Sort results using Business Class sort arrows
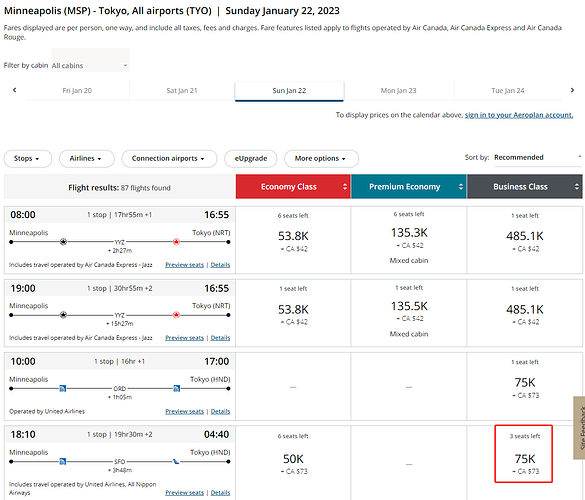 tap(576, 187)
